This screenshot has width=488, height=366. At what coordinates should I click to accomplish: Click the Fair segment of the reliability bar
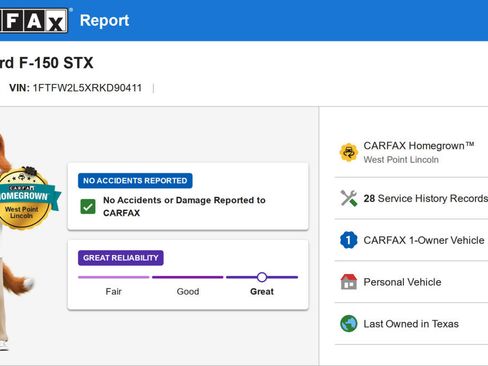114,277
